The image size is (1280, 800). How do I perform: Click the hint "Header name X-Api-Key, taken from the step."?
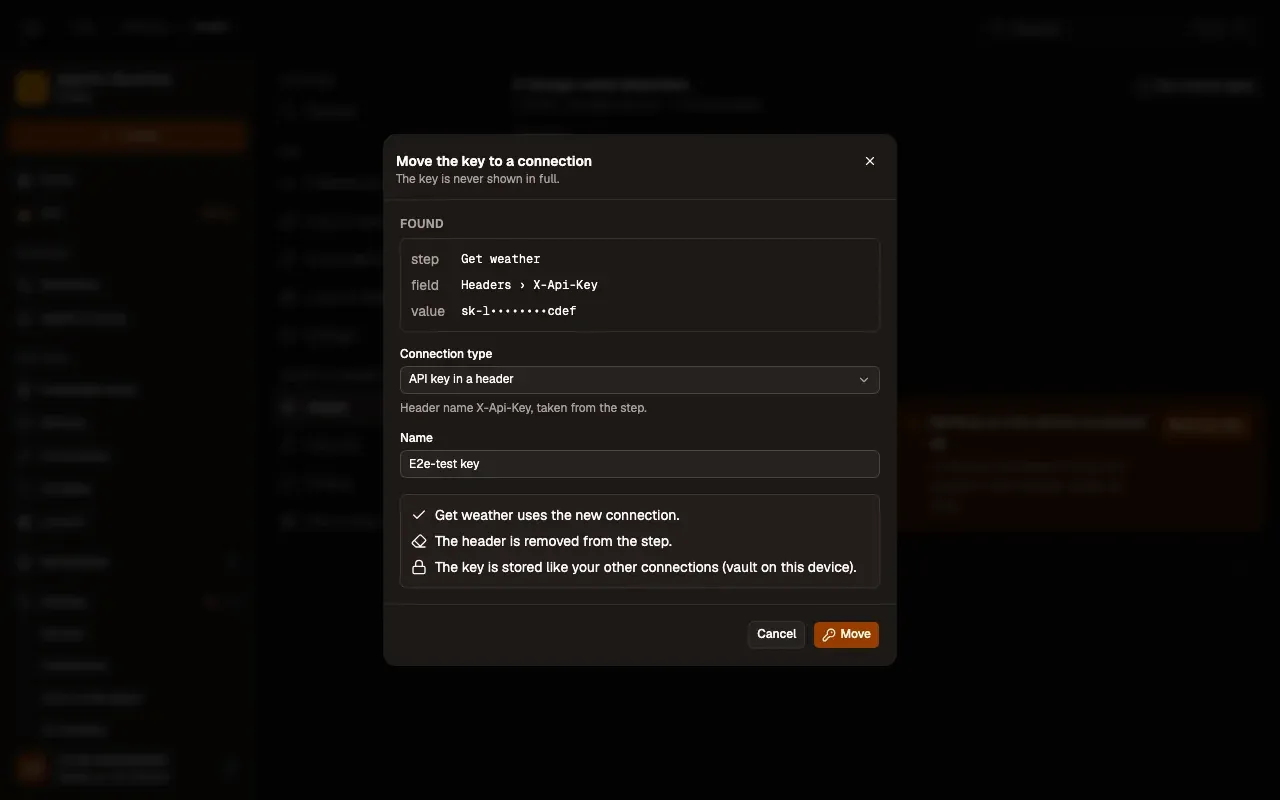coord(523,408)
